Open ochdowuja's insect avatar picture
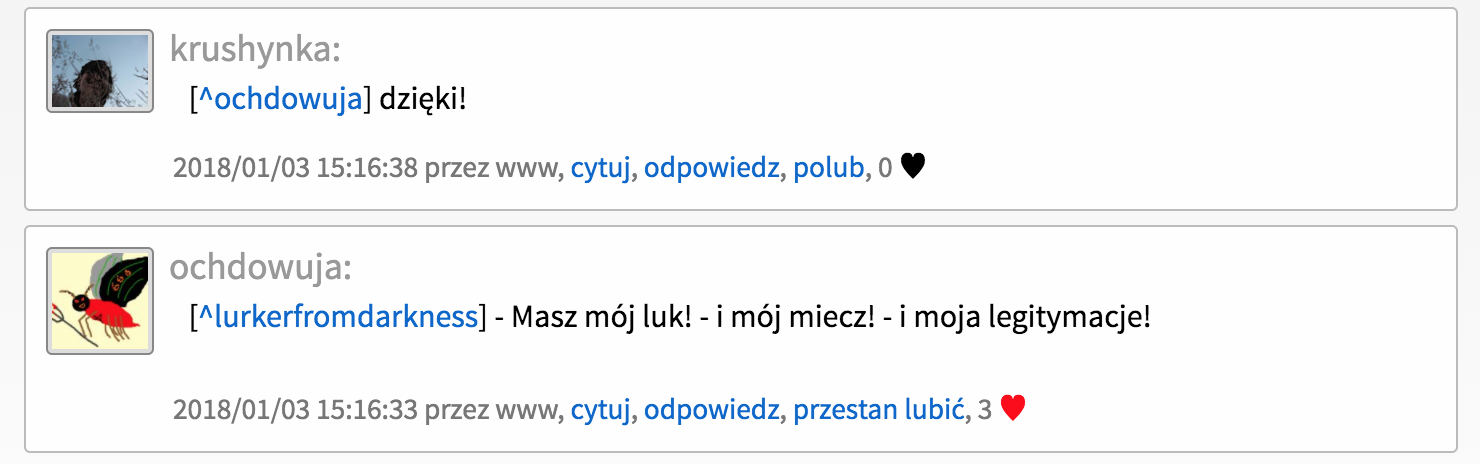Viewport: 1480px width, 464px height. [100, 301]
